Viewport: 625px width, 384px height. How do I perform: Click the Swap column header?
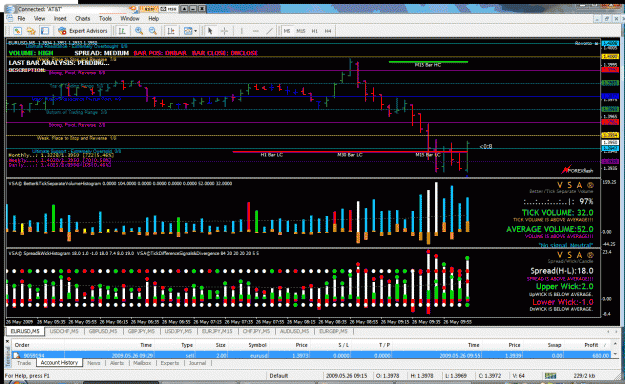point(554,345)
